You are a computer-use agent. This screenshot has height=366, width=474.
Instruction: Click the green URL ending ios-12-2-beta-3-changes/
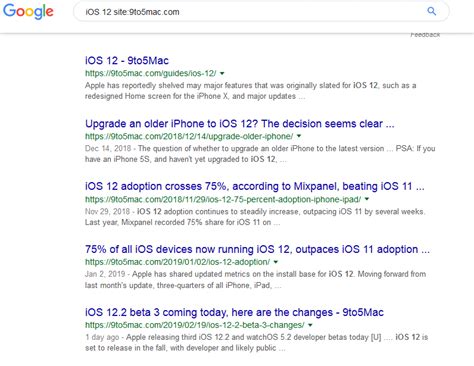pos(195,325)
